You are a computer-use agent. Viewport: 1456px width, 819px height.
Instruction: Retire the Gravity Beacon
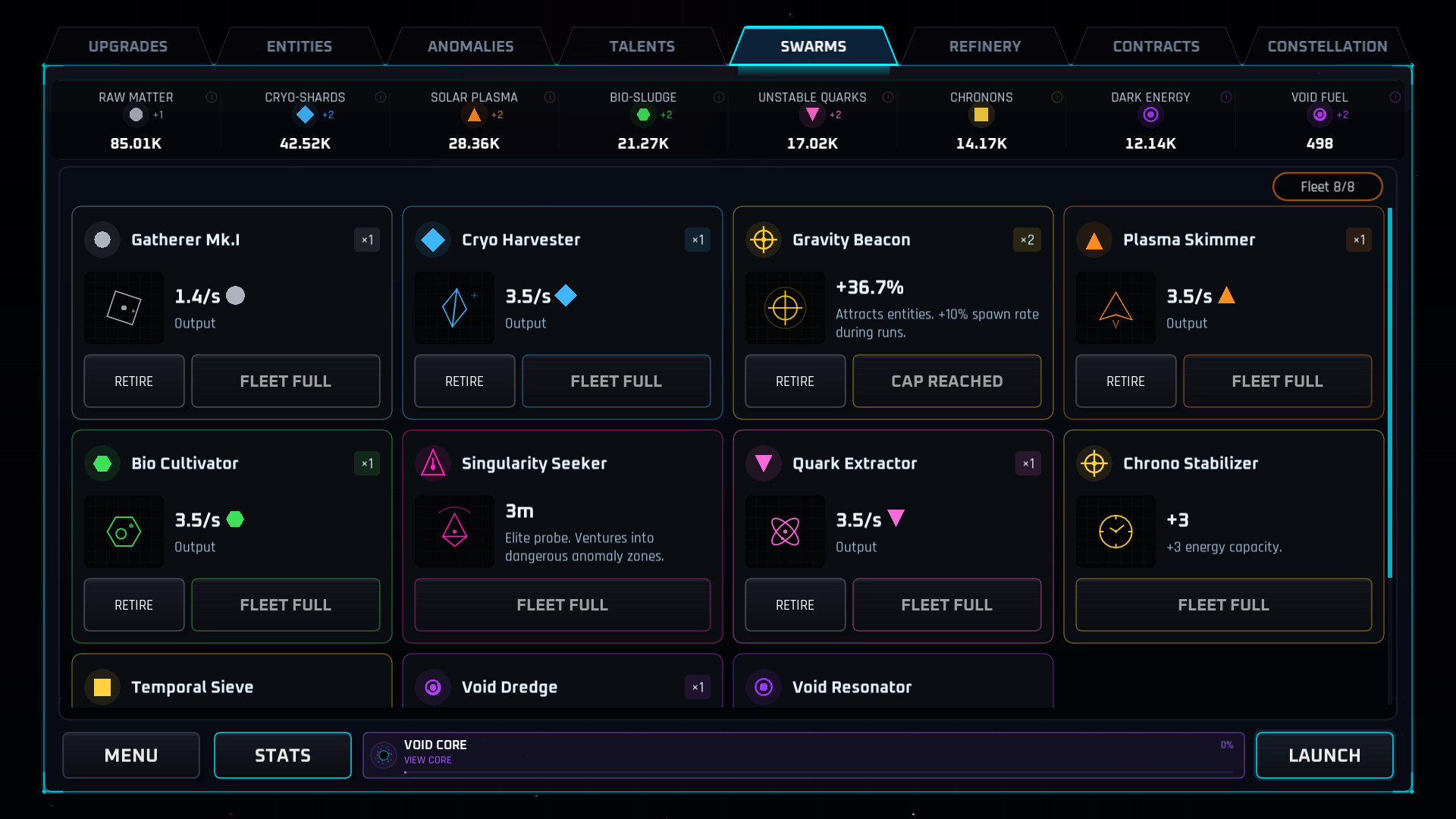pos(795,381)
